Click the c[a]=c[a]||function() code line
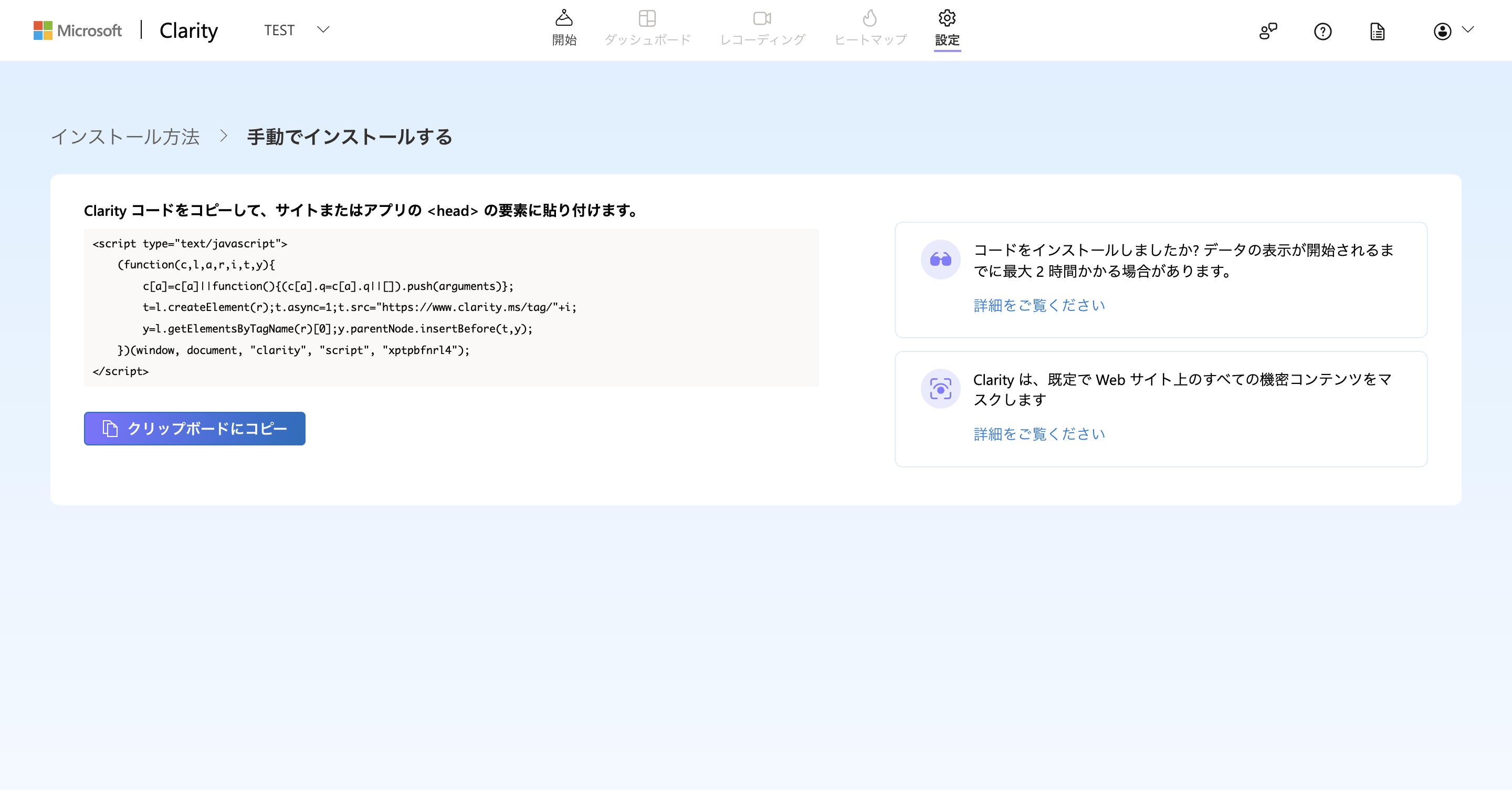Image resolution: width=1512 pixels, height=790 pixels. (x=328, y=286)
